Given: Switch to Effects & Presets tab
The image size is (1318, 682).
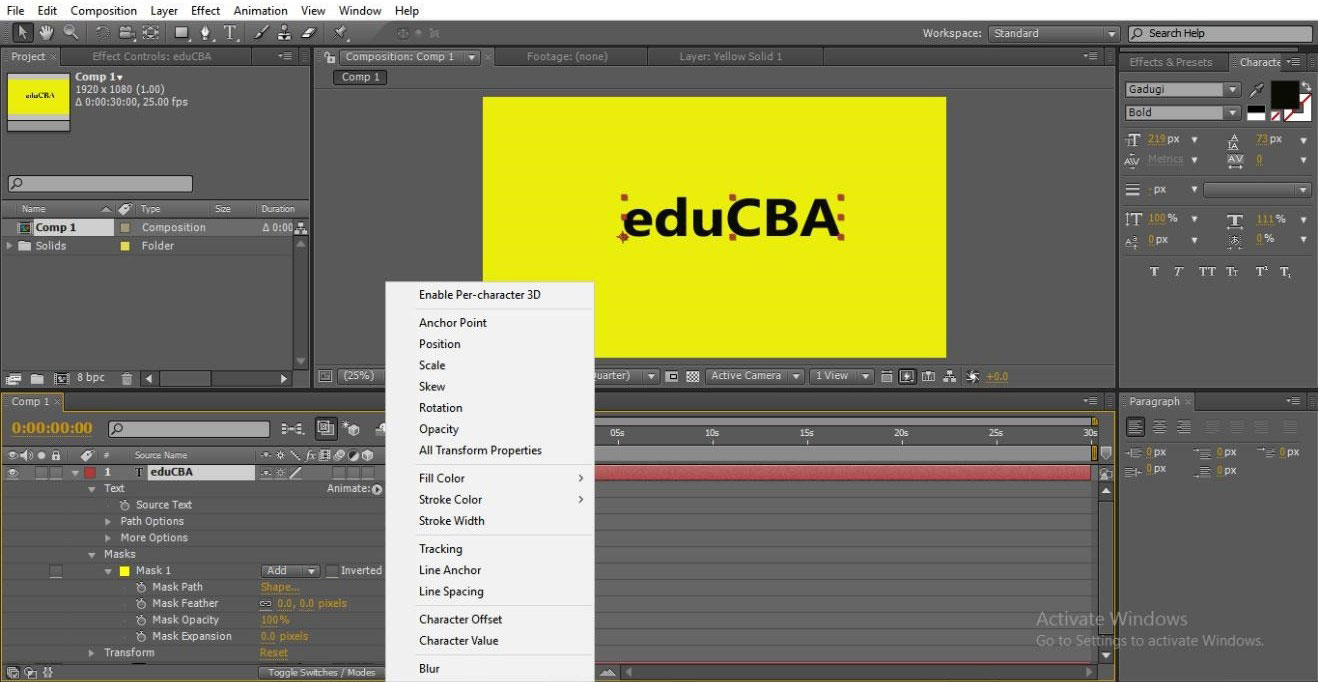Looking at the screenshot, I should 1171,62.
